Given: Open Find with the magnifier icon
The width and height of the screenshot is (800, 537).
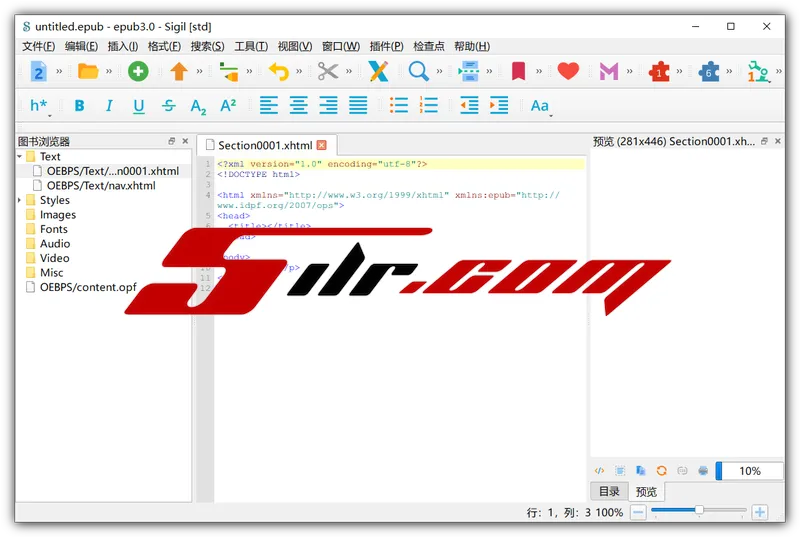Looking at the screenshot, I should 418,71.
